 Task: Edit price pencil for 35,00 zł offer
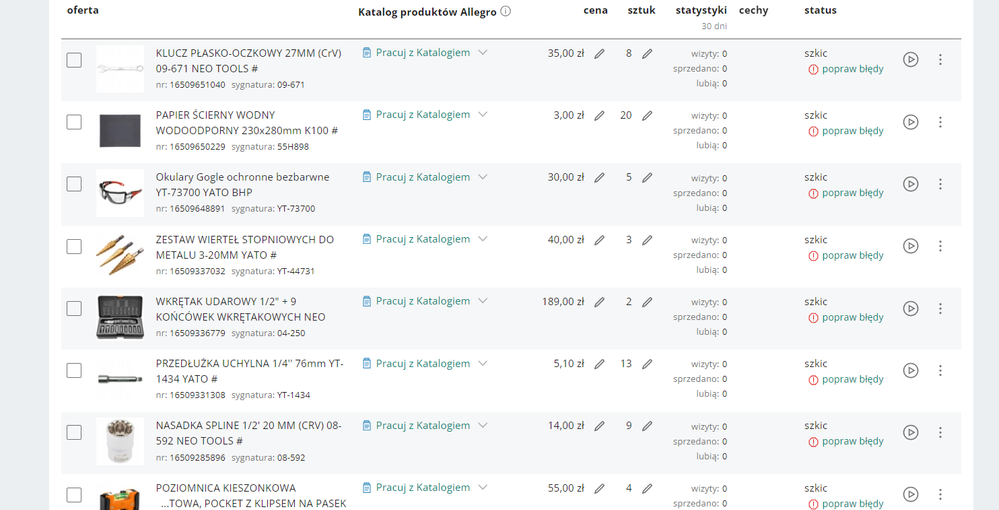pyautogui.click(x=599, y=54)
